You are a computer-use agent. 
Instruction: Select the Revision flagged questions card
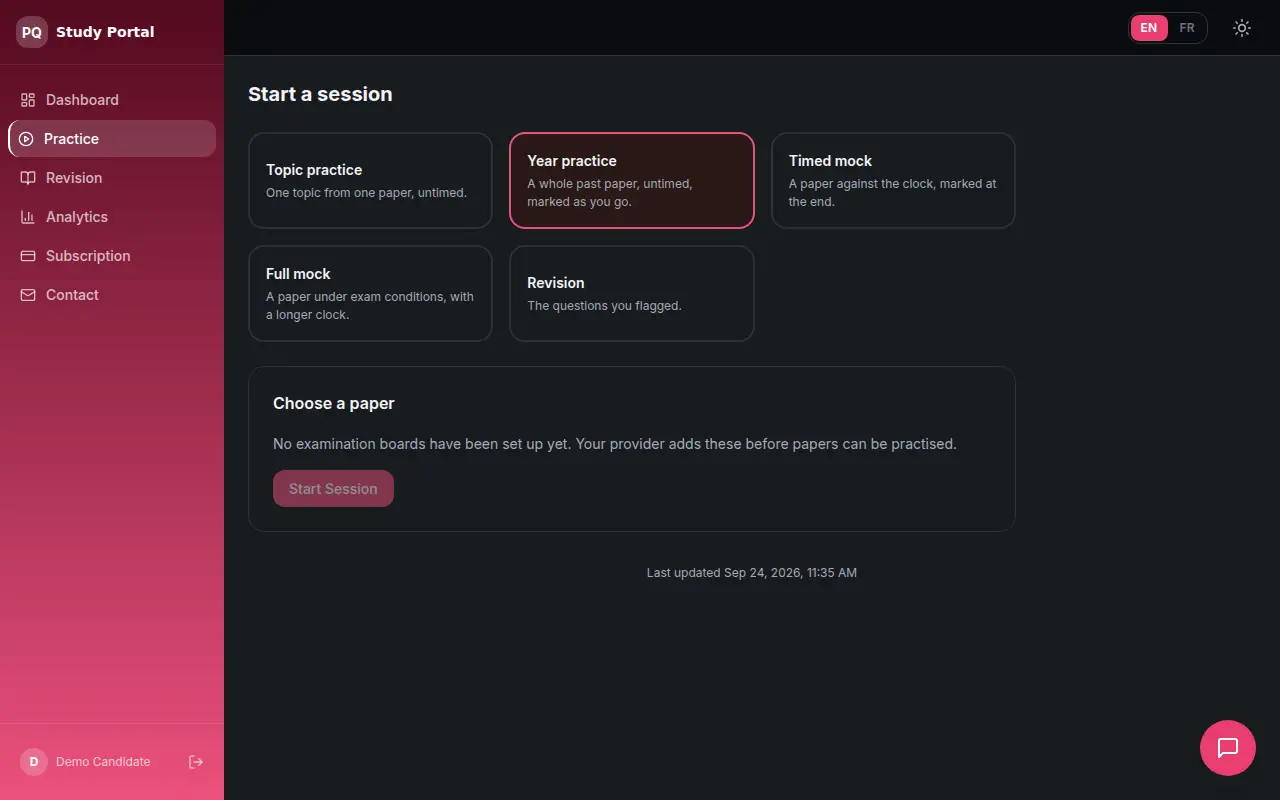click(632, 294)
